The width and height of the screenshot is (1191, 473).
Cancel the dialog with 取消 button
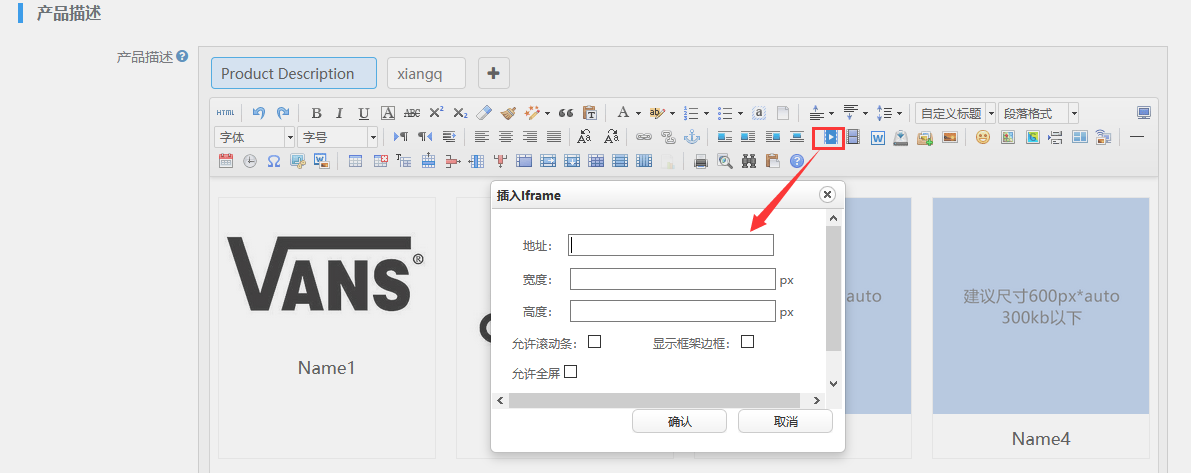pyautogui.click(x=785, y=422)
